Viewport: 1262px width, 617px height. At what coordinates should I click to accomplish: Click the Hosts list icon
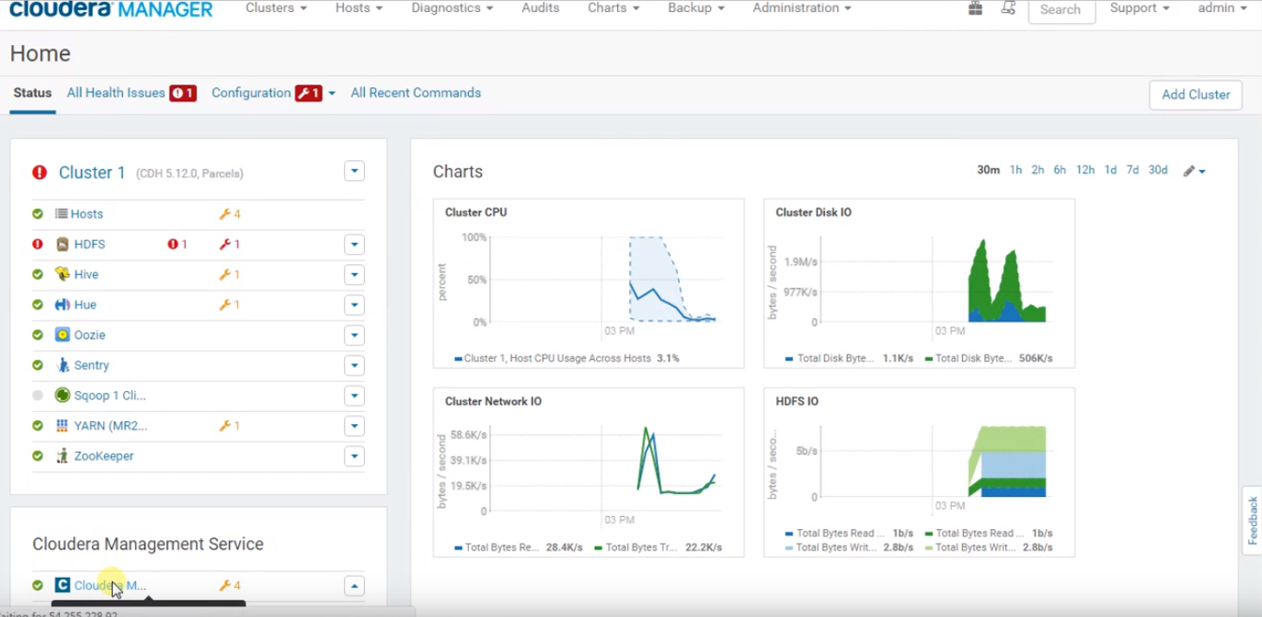pos(61,214)
